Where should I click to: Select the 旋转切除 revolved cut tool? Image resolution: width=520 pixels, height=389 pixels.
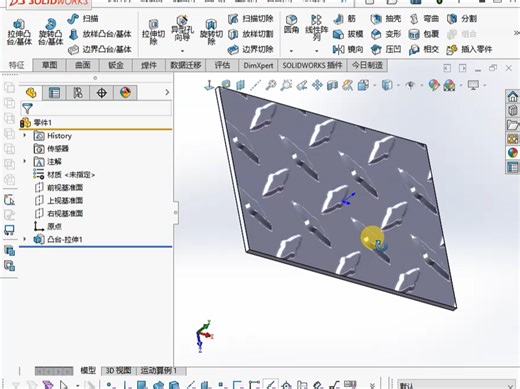(x=211, y=32)
